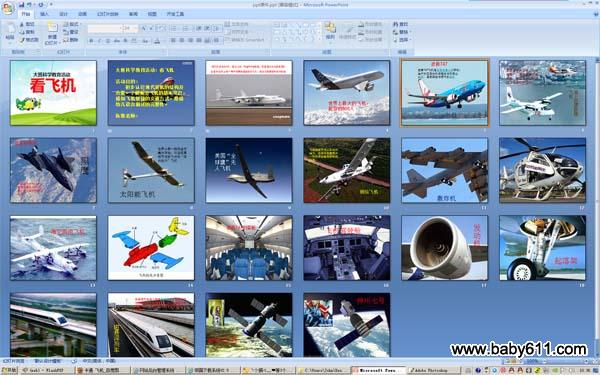
Task: Click the Save icon in quick access toolbar
Action: 22,5
